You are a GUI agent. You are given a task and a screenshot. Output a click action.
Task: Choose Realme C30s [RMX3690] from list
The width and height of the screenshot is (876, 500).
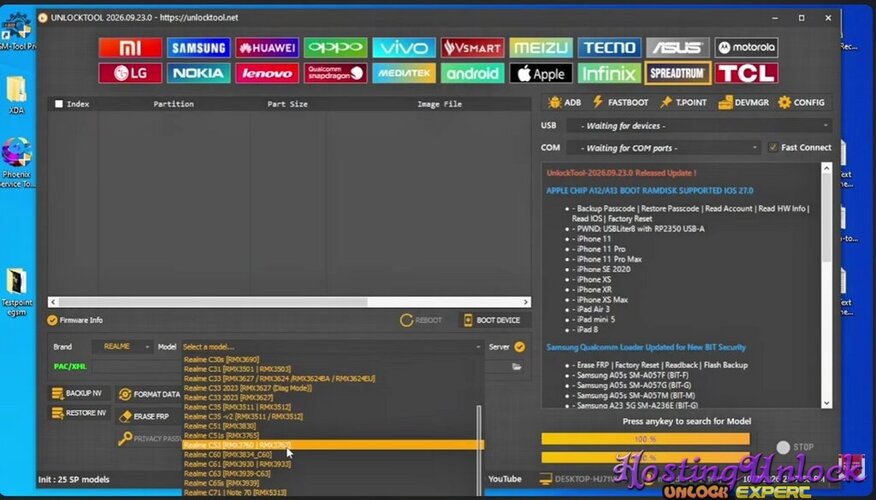coord(221,360)
